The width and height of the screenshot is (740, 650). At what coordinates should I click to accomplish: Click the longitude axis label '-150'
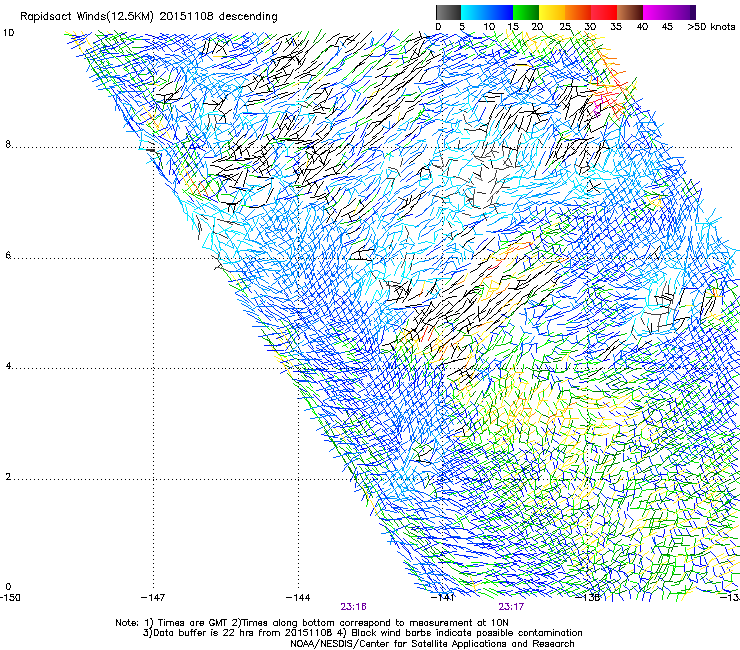[10, 598]
